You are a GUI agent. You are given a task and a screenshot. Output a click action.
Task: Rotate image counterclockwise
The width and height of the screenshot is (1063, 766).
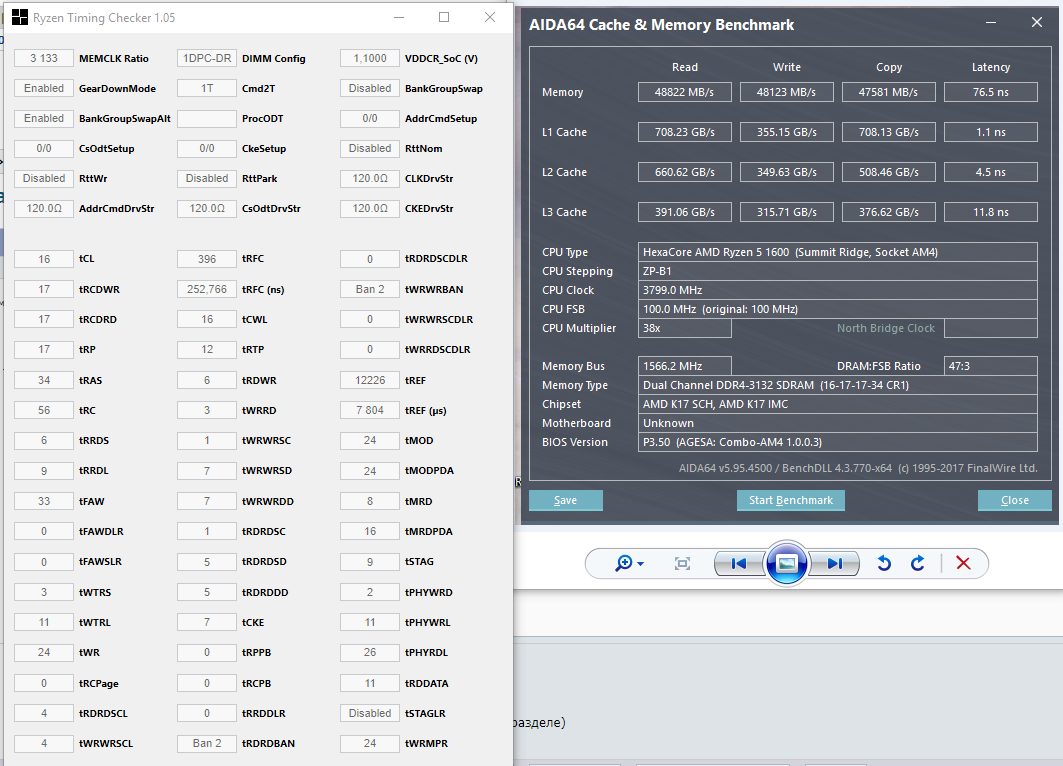(x=883, y=563)
